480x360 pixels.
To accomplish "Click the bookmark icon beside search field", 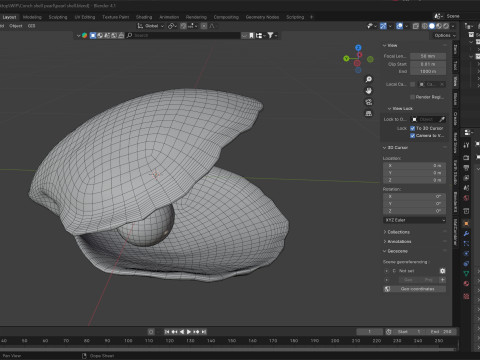I will coord(251,35).
